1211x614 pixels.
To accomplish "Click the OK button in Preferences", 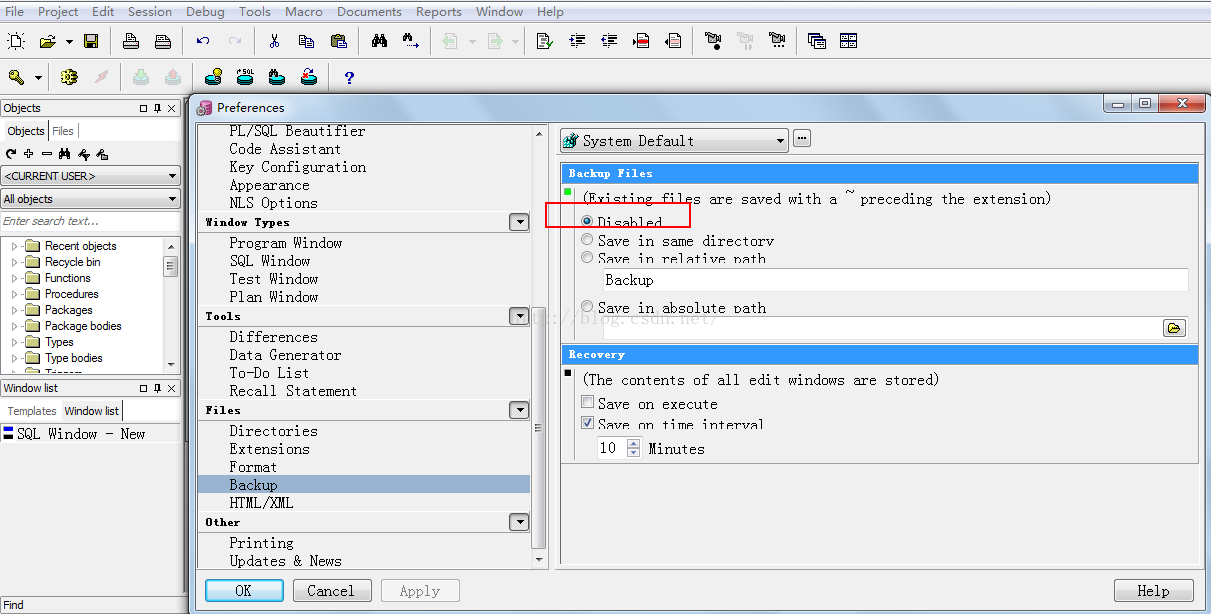I will [244, 590].
